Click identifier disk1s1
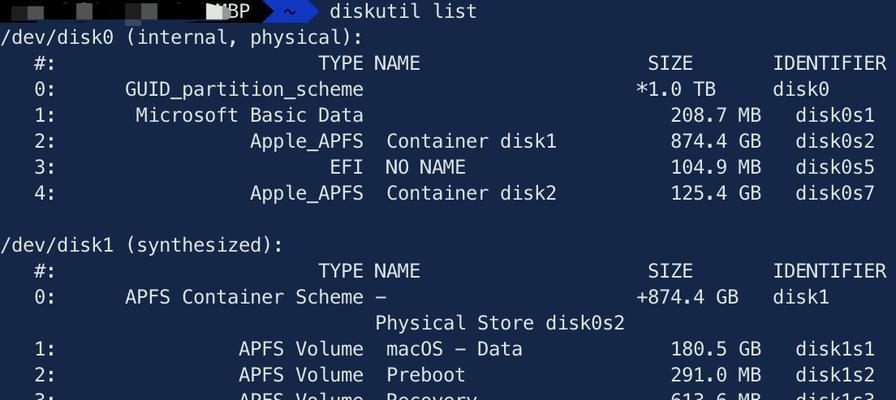This screenshot has height=400, width=896. 835,349
